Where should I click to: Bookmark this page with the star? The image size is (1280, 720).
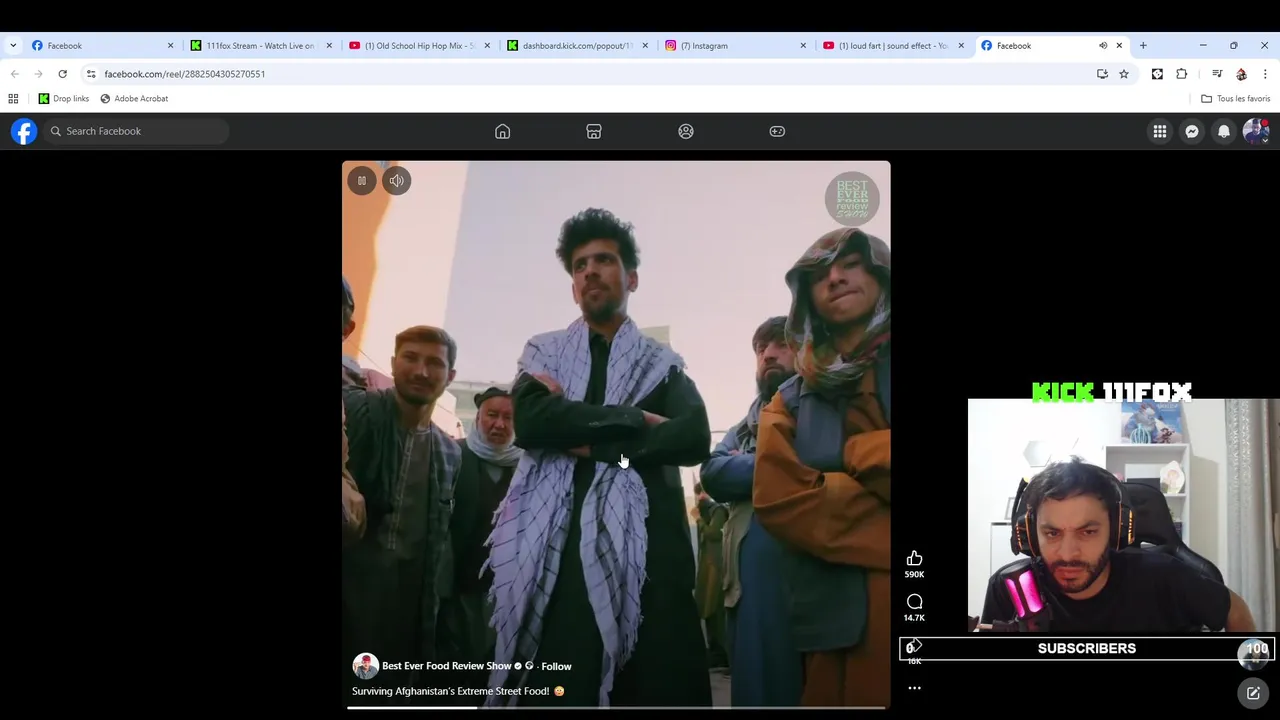(x=1124, y=74)
